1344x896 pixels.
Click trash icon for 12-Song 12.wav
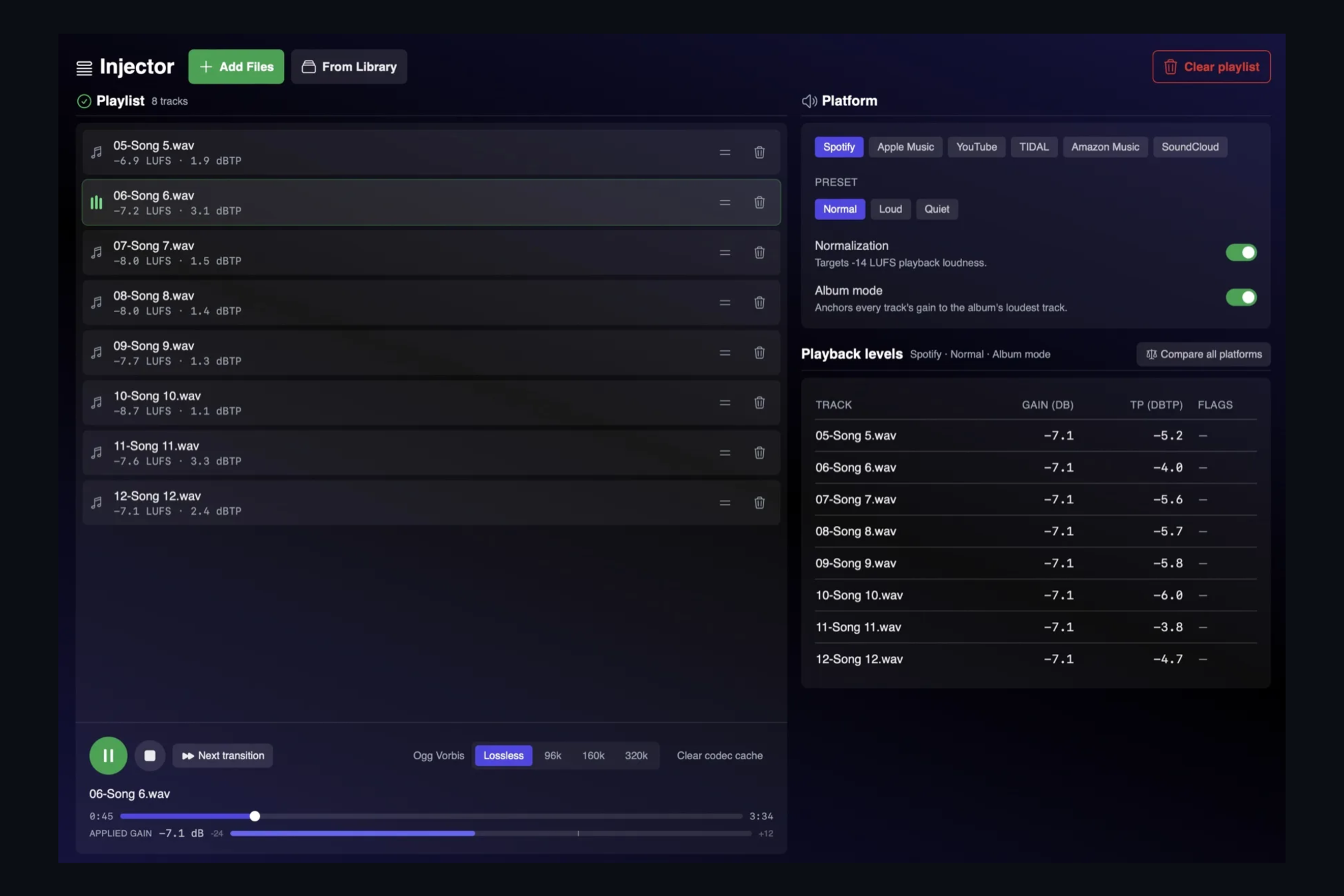759,503
